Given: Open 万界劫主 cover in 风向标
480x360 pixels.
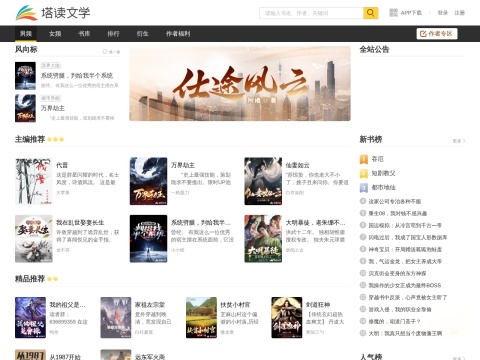Looking at the screenshot, I should pyautogui.click(x=25, y=108).
